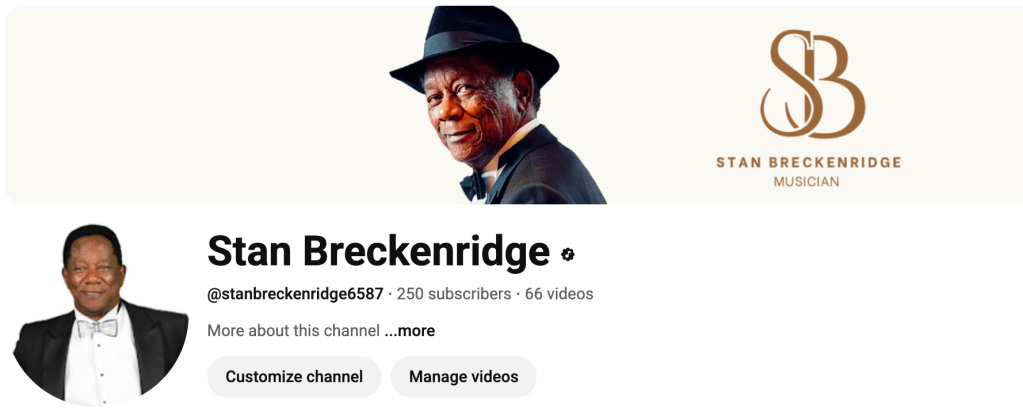The width and height of the screenshot is (1023, 419).
Task: Click the black fedora hat in banner
Action: click(x=474, y=48)
